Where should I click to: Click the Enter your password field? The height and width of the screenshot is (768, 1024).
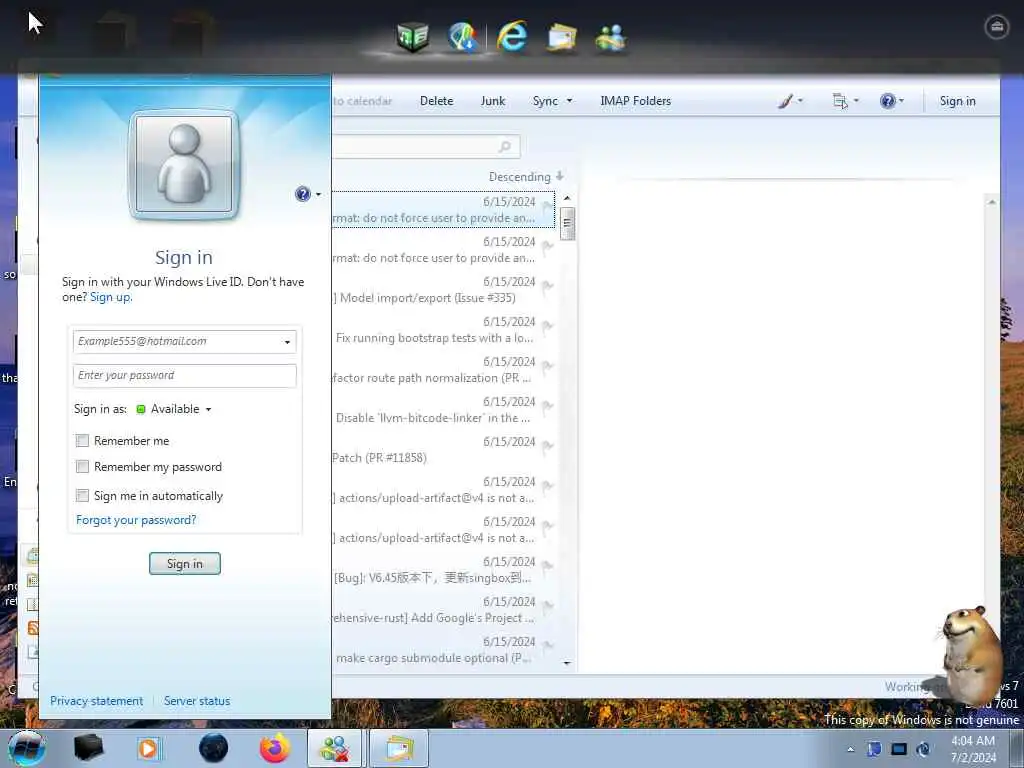coord(185,376)
